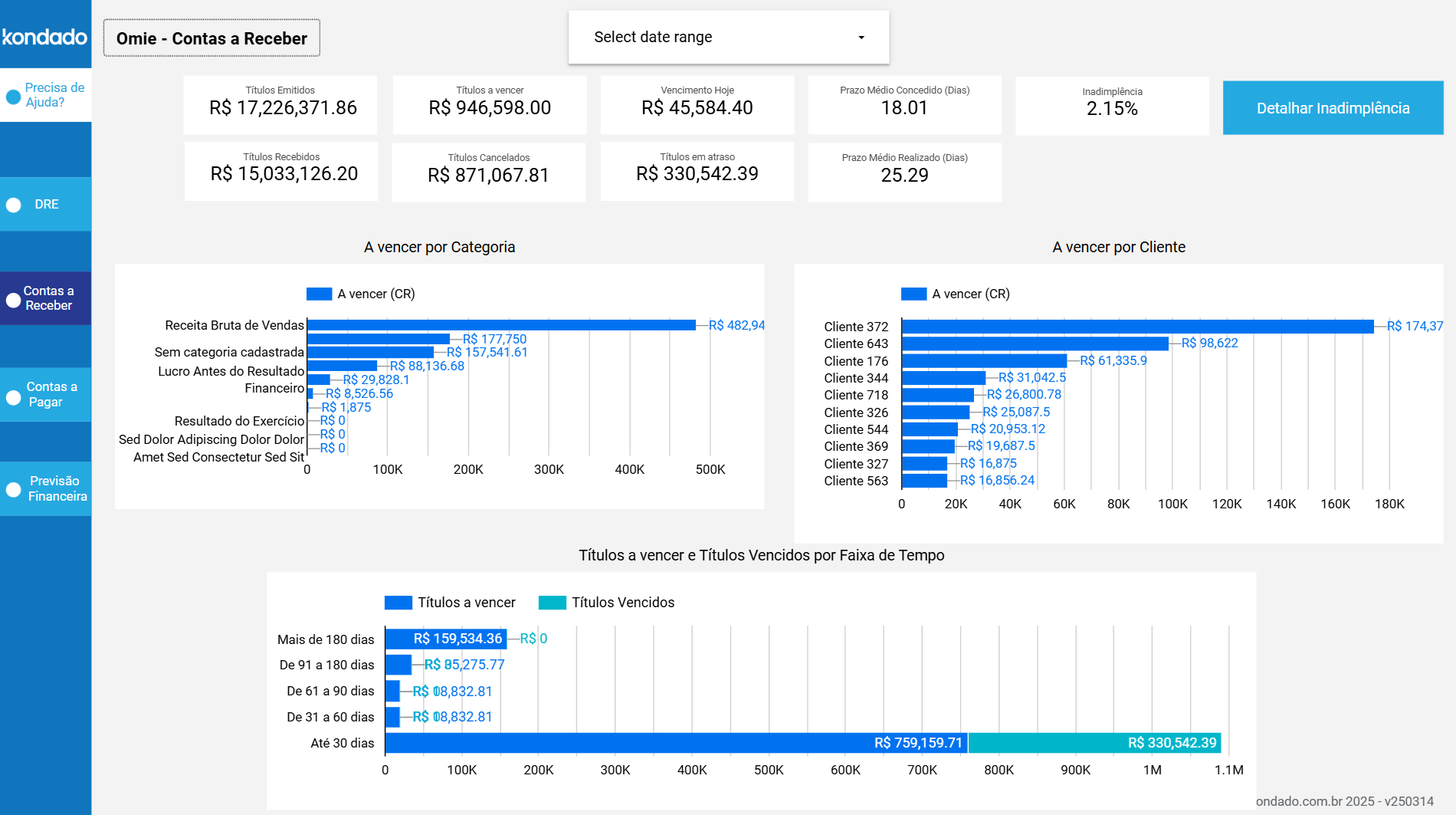Click the Contas a Receber bullet icon
The image size is (1456, 815).
coord(12,299)
